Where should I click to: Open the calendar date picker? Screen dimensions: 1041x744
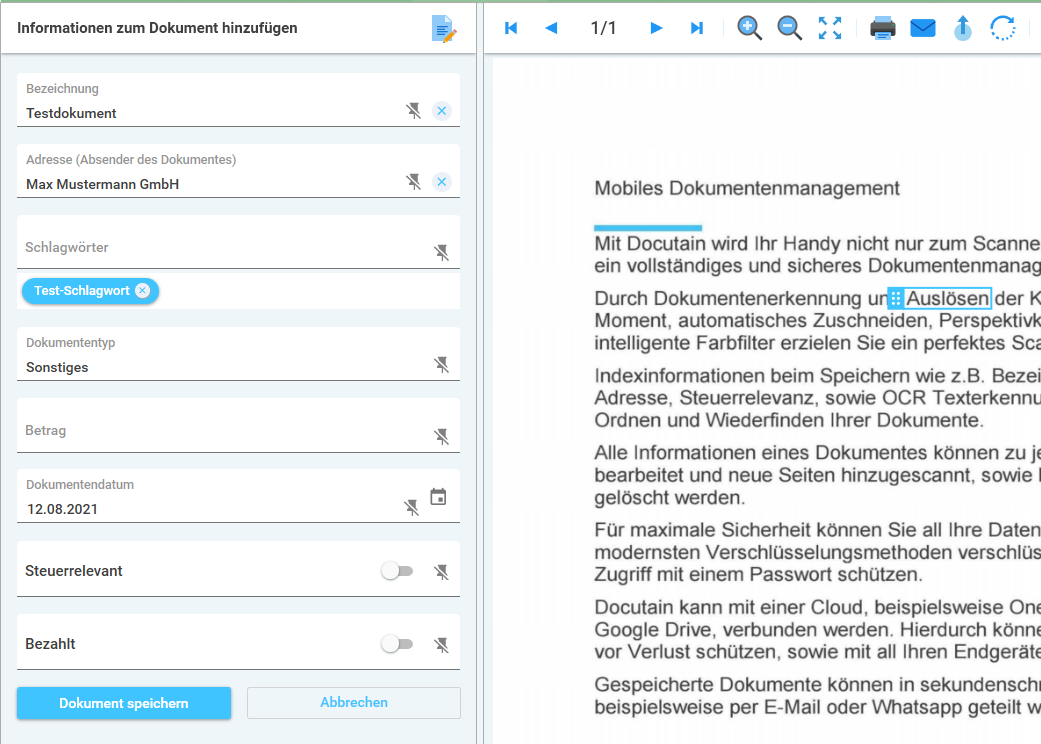438,496
